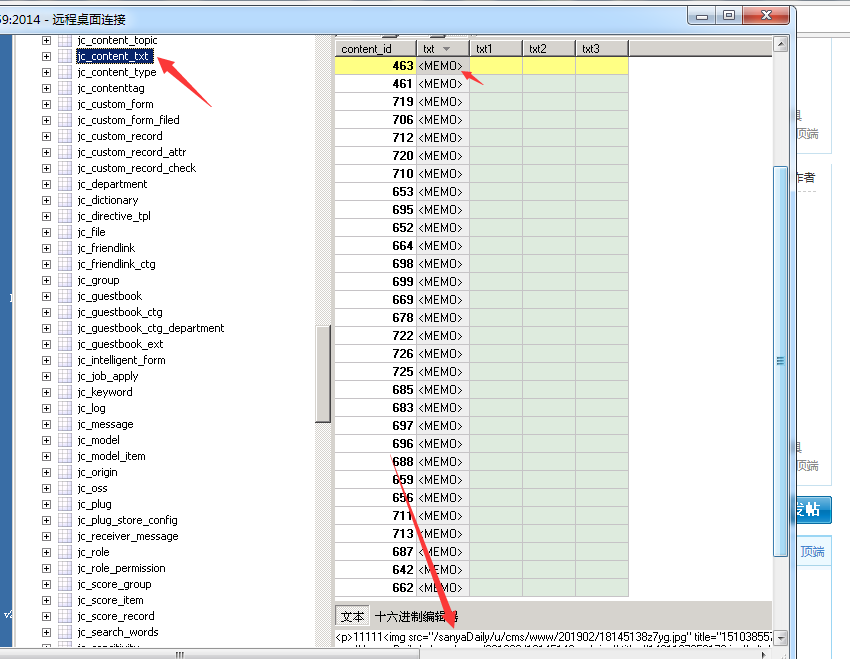
Task: Expand the jc_content_type tree node
Action: [x=46, y=72]
